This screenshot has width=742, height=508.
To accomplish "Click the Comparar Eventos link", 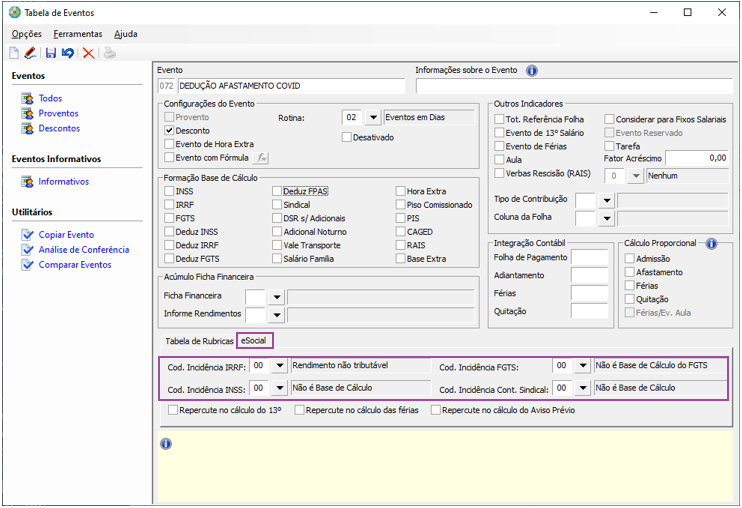I will 75,265.
